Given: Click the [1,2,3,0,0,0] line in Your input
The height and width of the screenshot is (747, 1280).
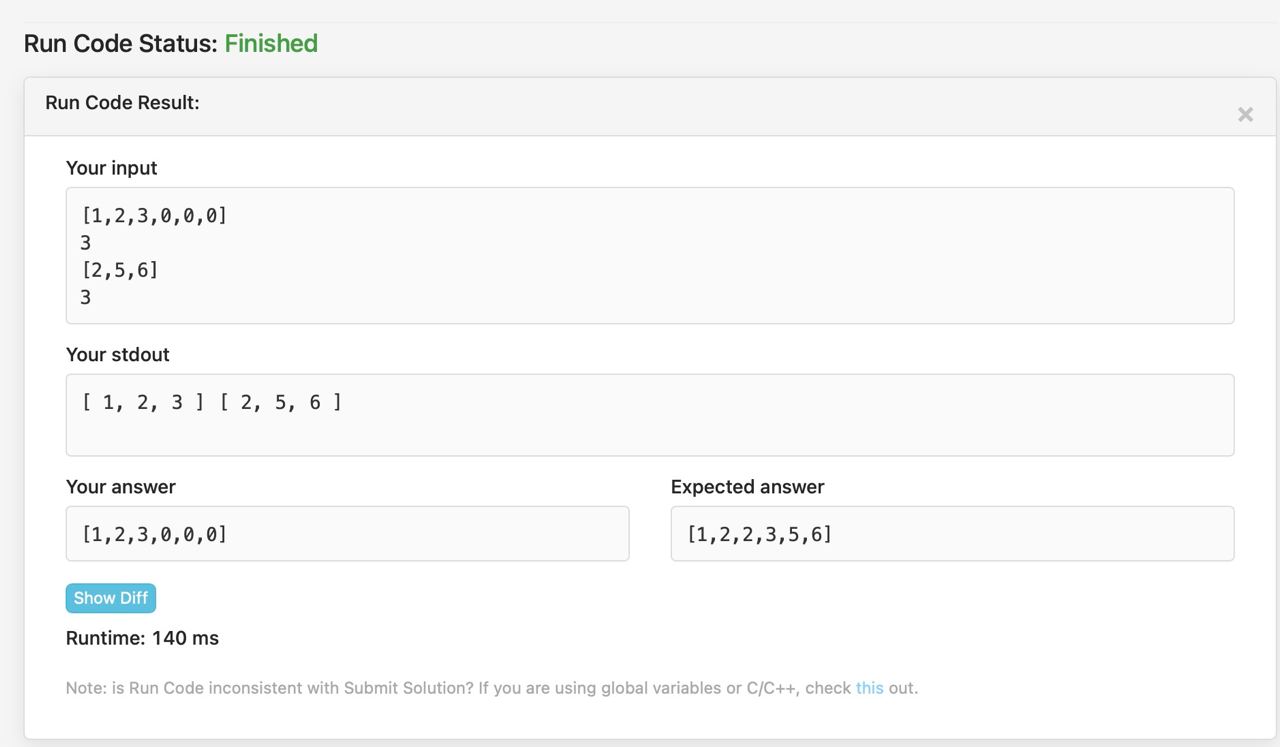Looking at the screenshot, I should click(x=154, y=215).
